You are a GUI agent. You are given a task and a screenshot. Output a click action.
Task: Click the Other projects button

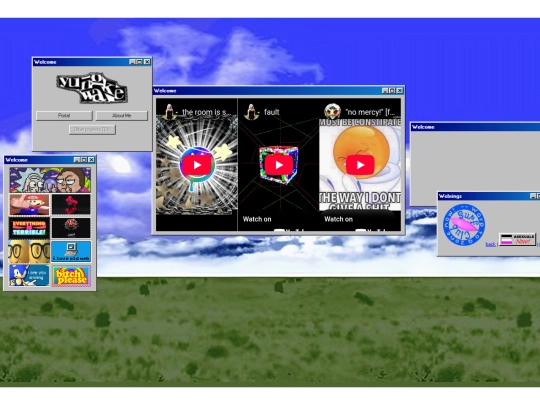[x=92, y=129]
